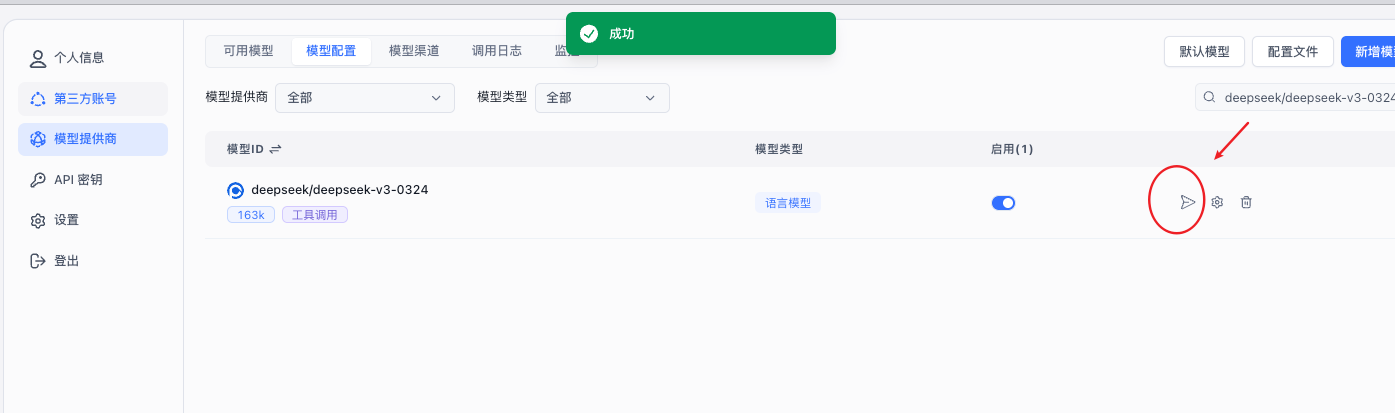Screen dimensions: 1395x413
Task: Click the 启用(1) column header
Action: (1012, 149)
